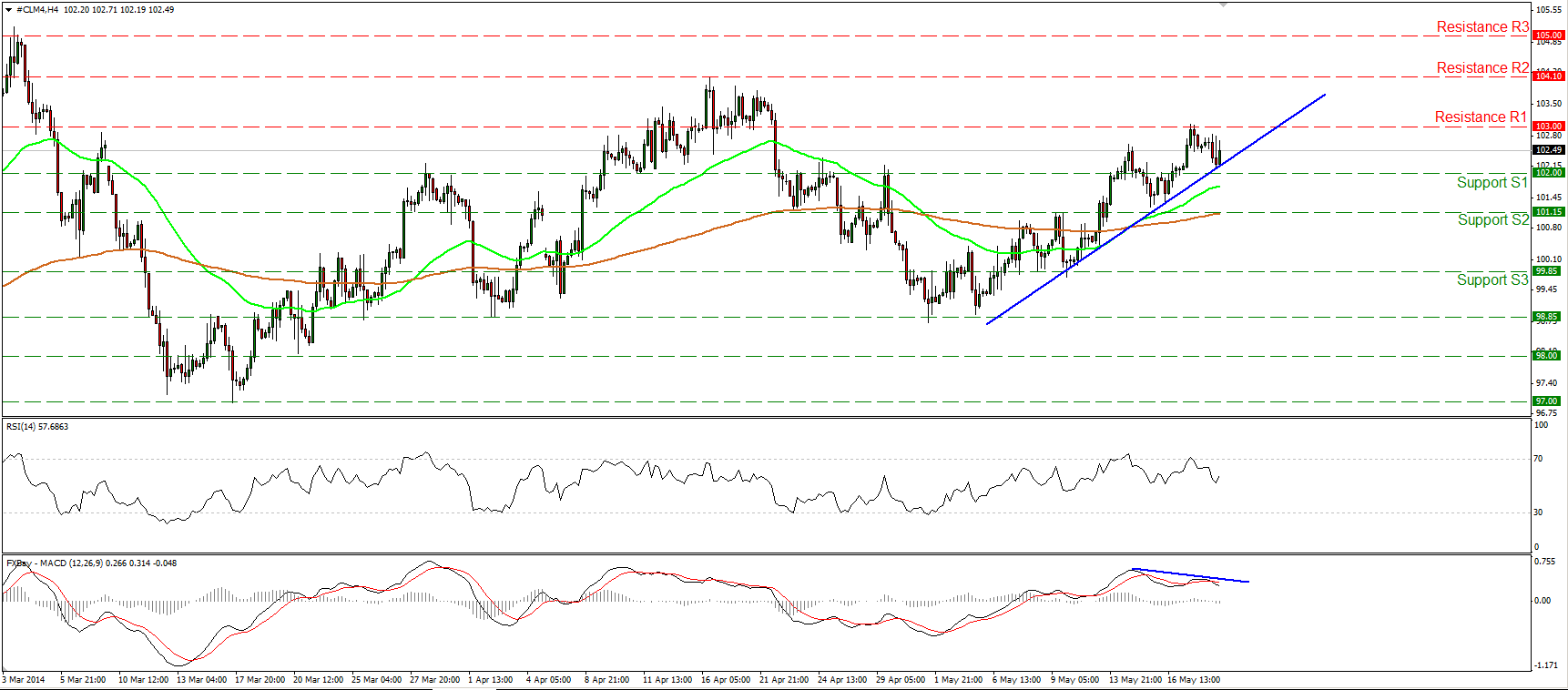Click the 10 Mar 12:00 date label
Screen dimensions: 1568x690
(x=144, y=680)
